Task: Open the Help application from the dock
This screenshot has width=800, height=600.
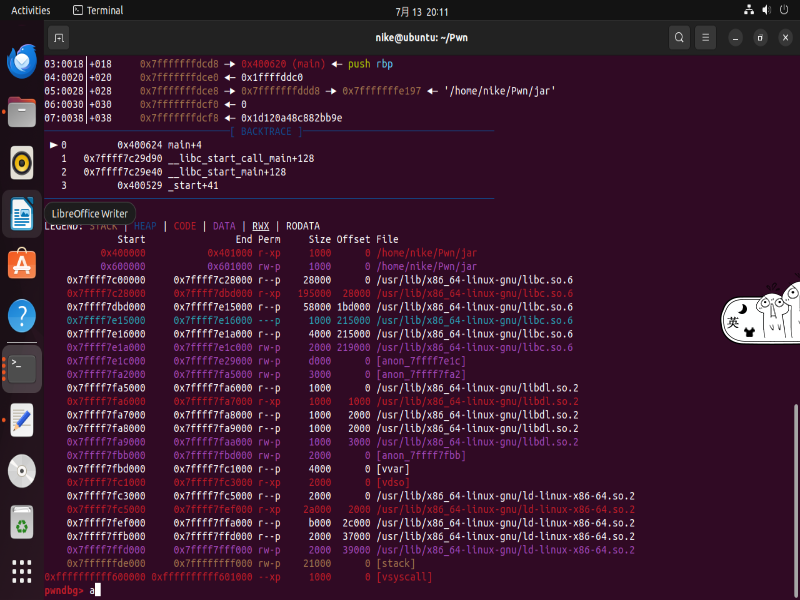Action: coord(22,315)
